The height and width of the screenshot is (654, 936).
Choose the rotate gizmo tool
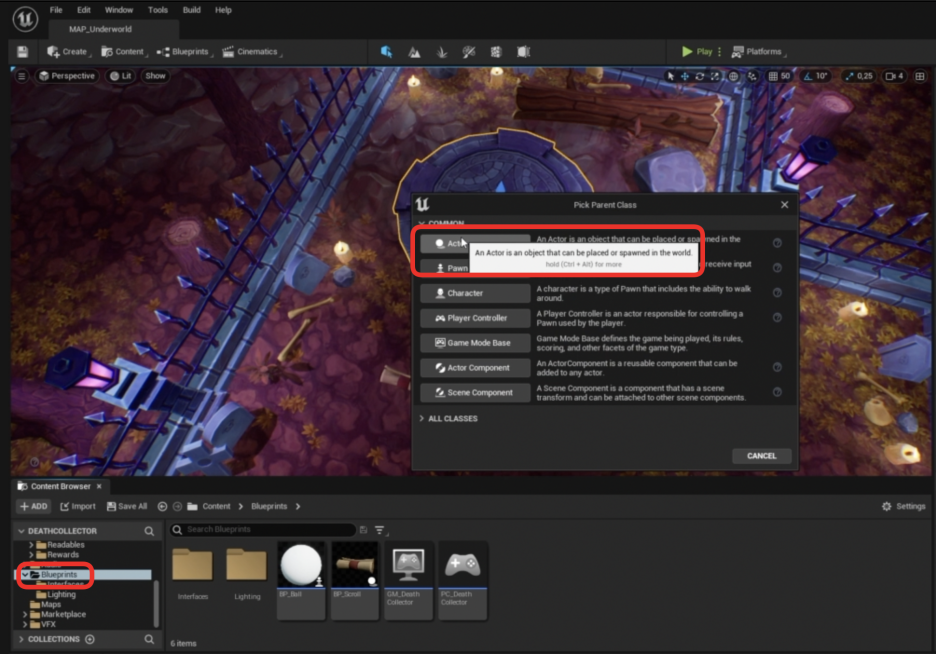700,76
